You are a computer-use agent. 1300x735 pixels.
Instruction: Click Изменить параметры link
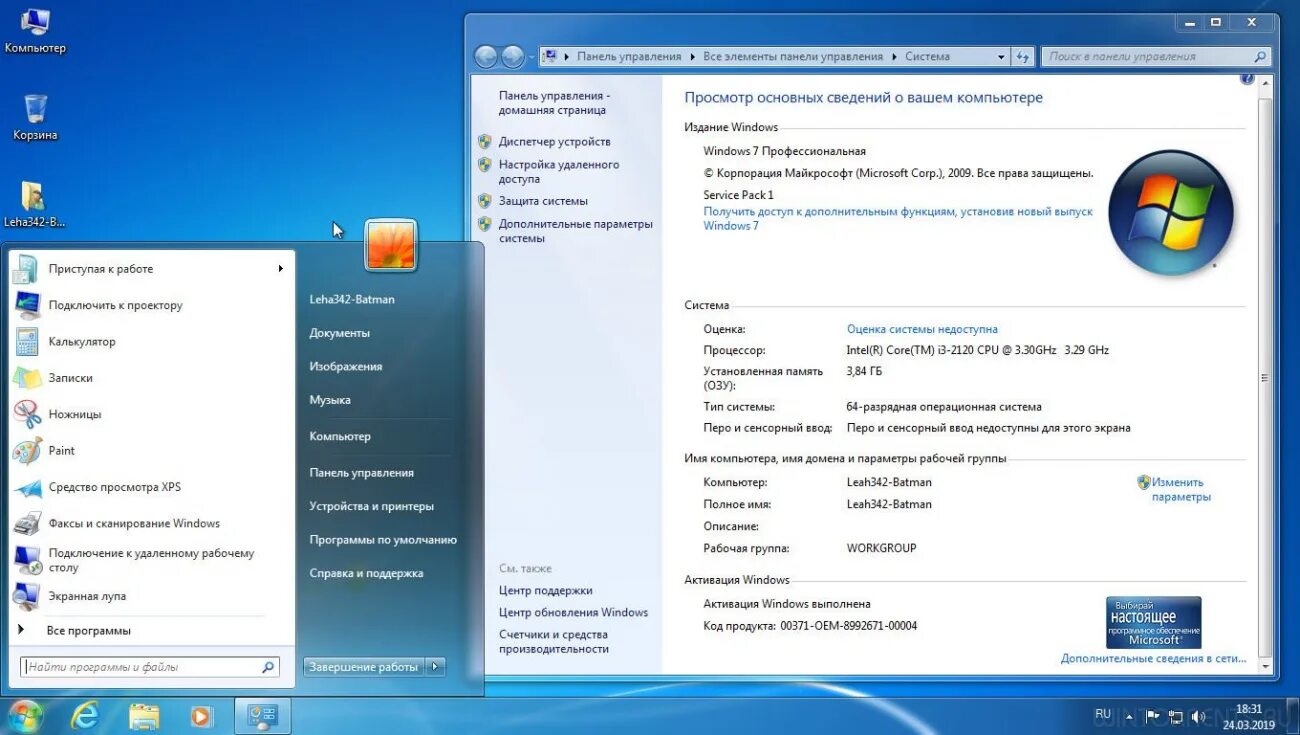(1180, 489)
